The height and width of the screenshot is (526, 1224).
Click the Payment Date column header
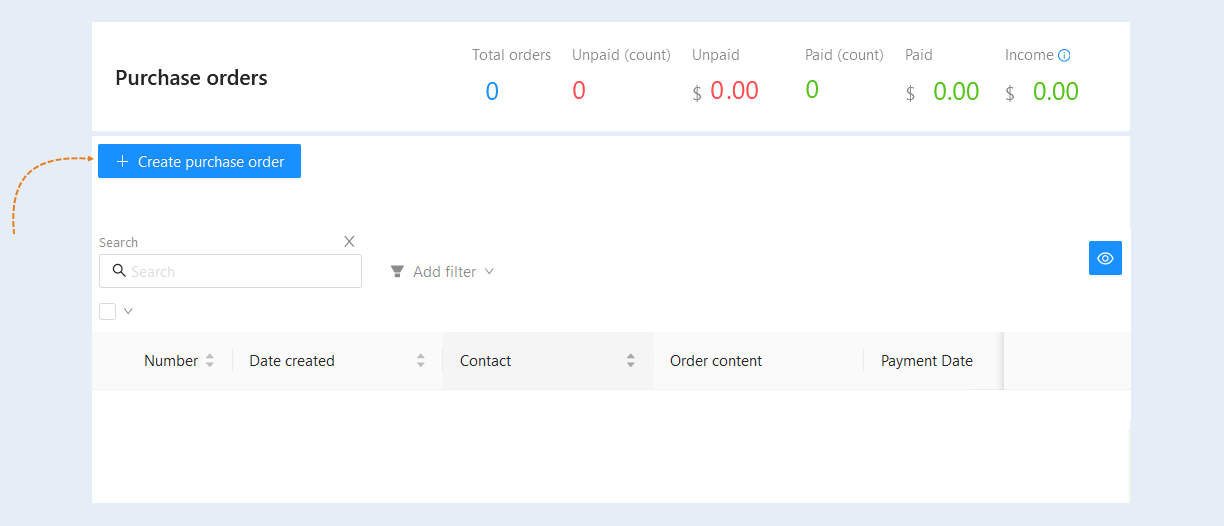click(x=927, y=361)
